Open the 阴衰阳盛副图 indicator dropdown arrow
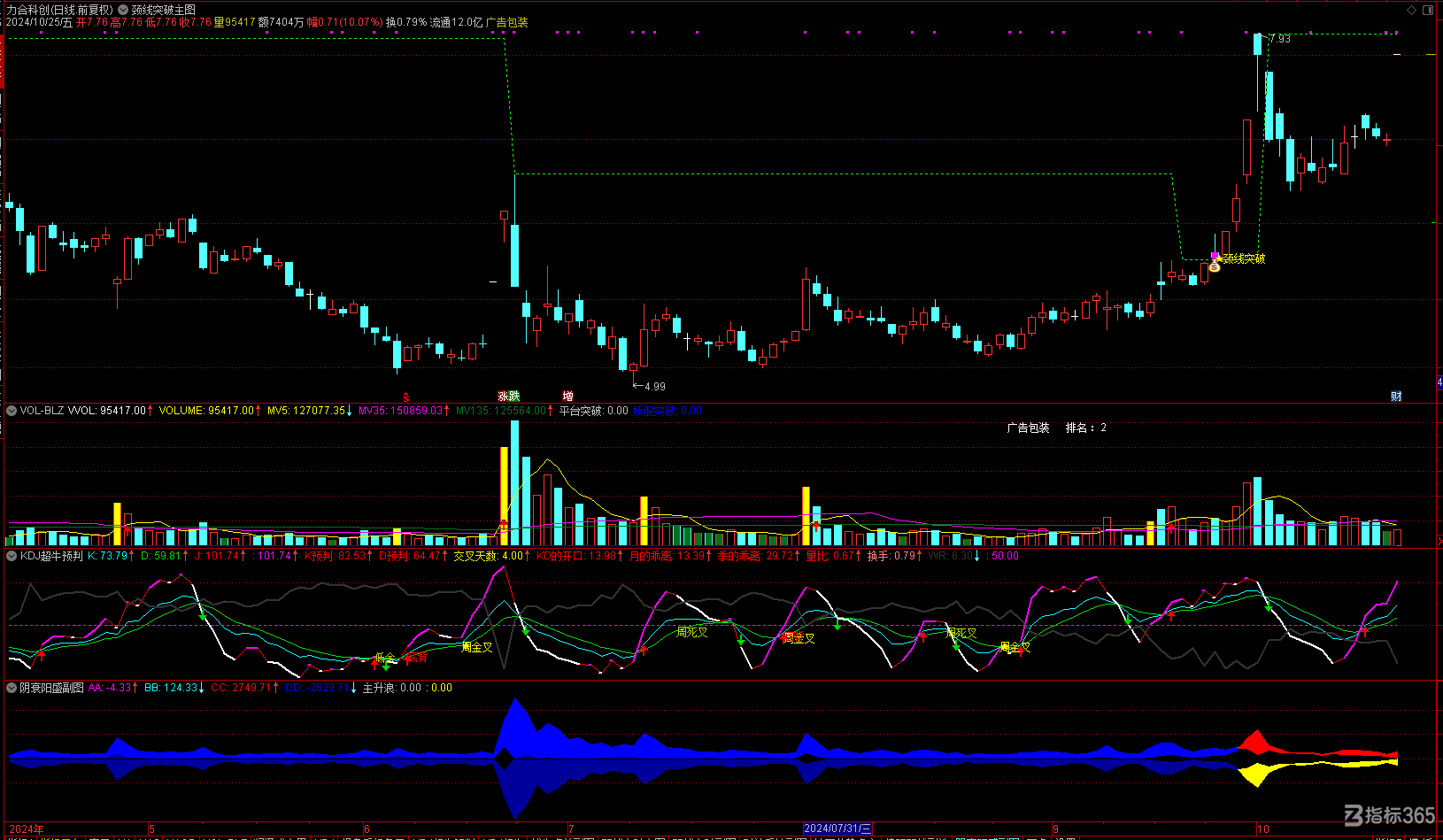 click(12, 688)
